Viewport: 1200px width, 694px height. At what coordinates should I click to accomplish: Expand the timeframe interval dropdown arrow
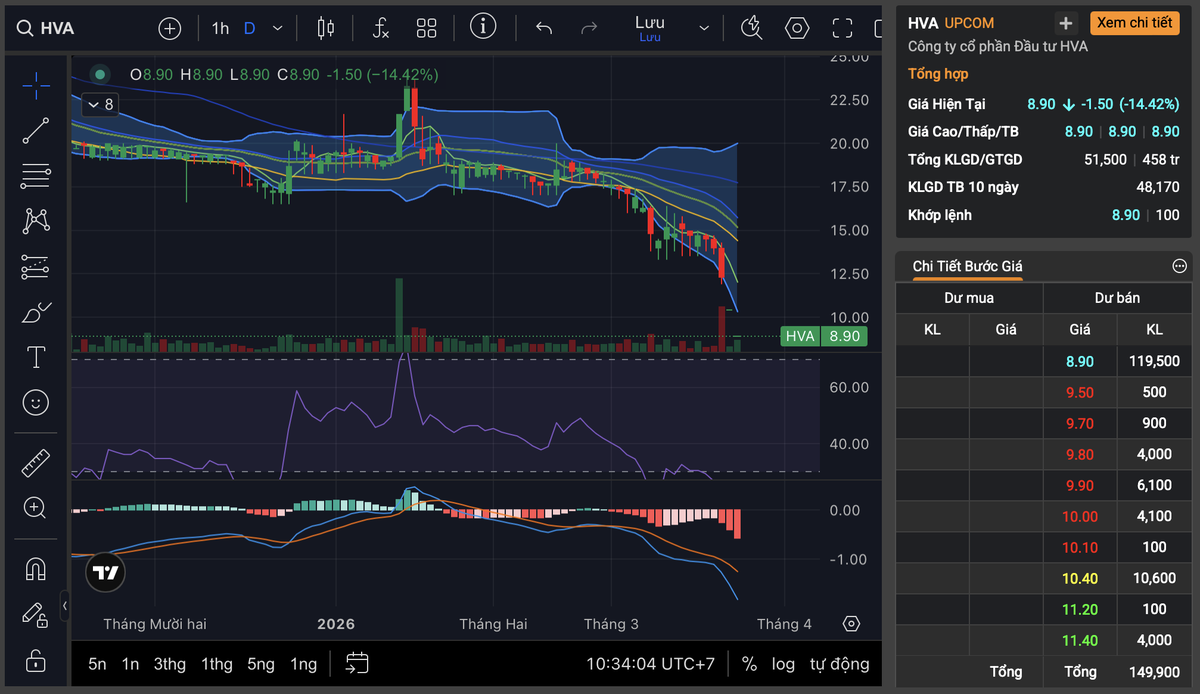[278, 28]
